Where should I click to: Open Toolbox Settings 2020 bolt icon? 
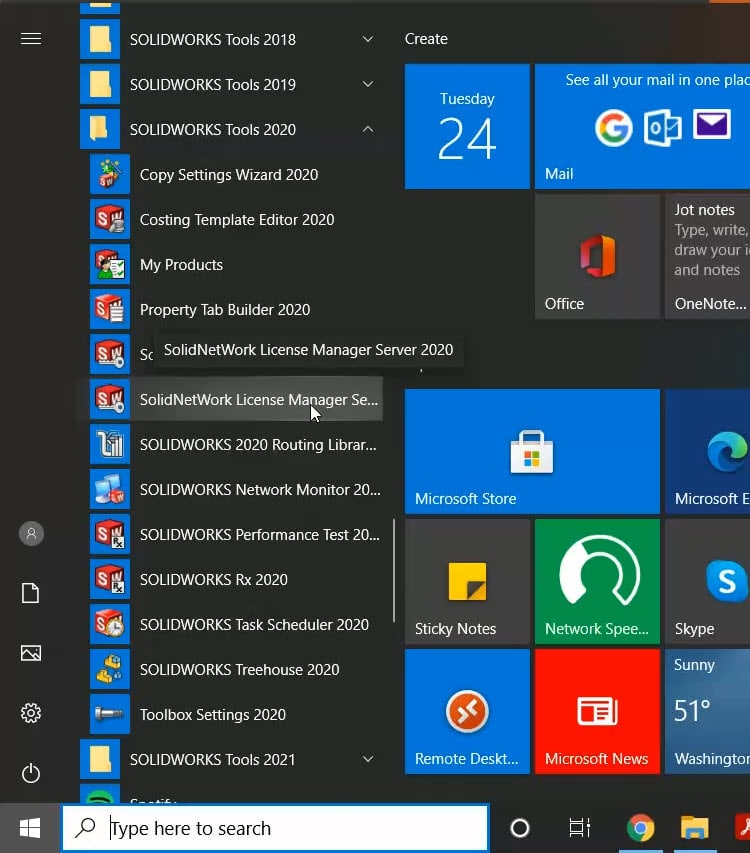tap(110, 714)
